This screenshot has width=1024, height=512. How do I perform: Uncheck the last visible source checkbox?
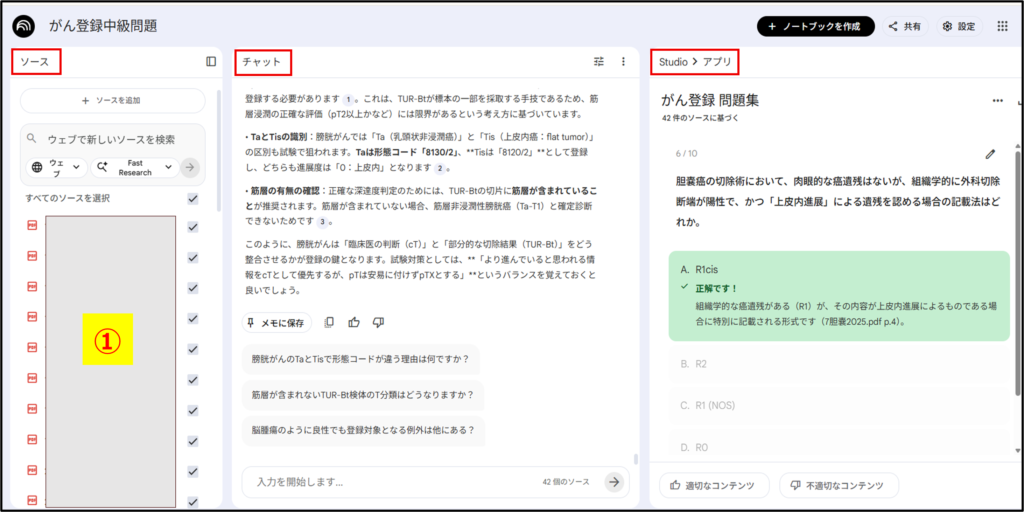click(x=193, y=501)
